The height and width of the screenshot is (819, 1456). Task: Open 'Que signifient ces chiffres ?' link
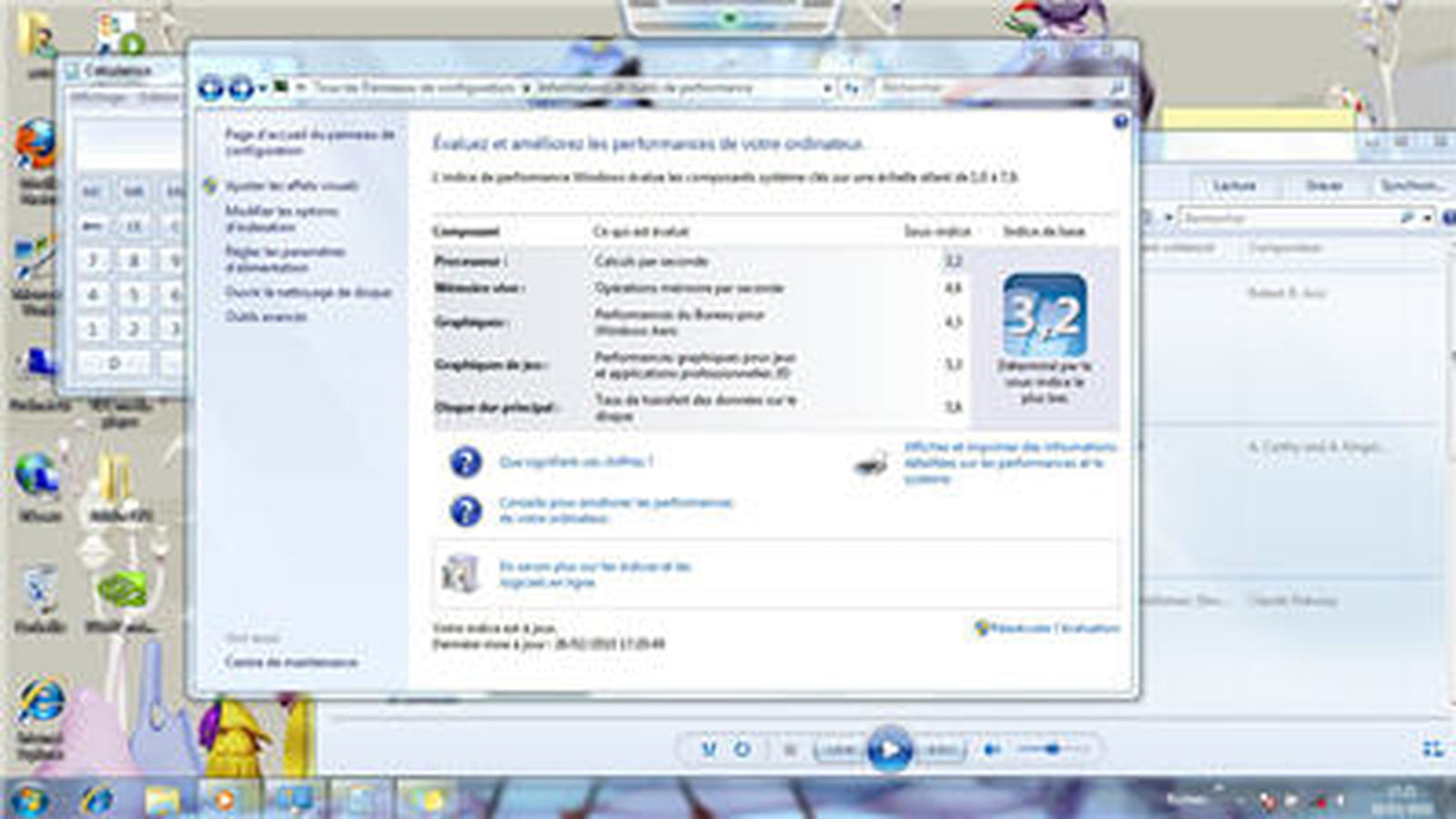tap(576, 462)
